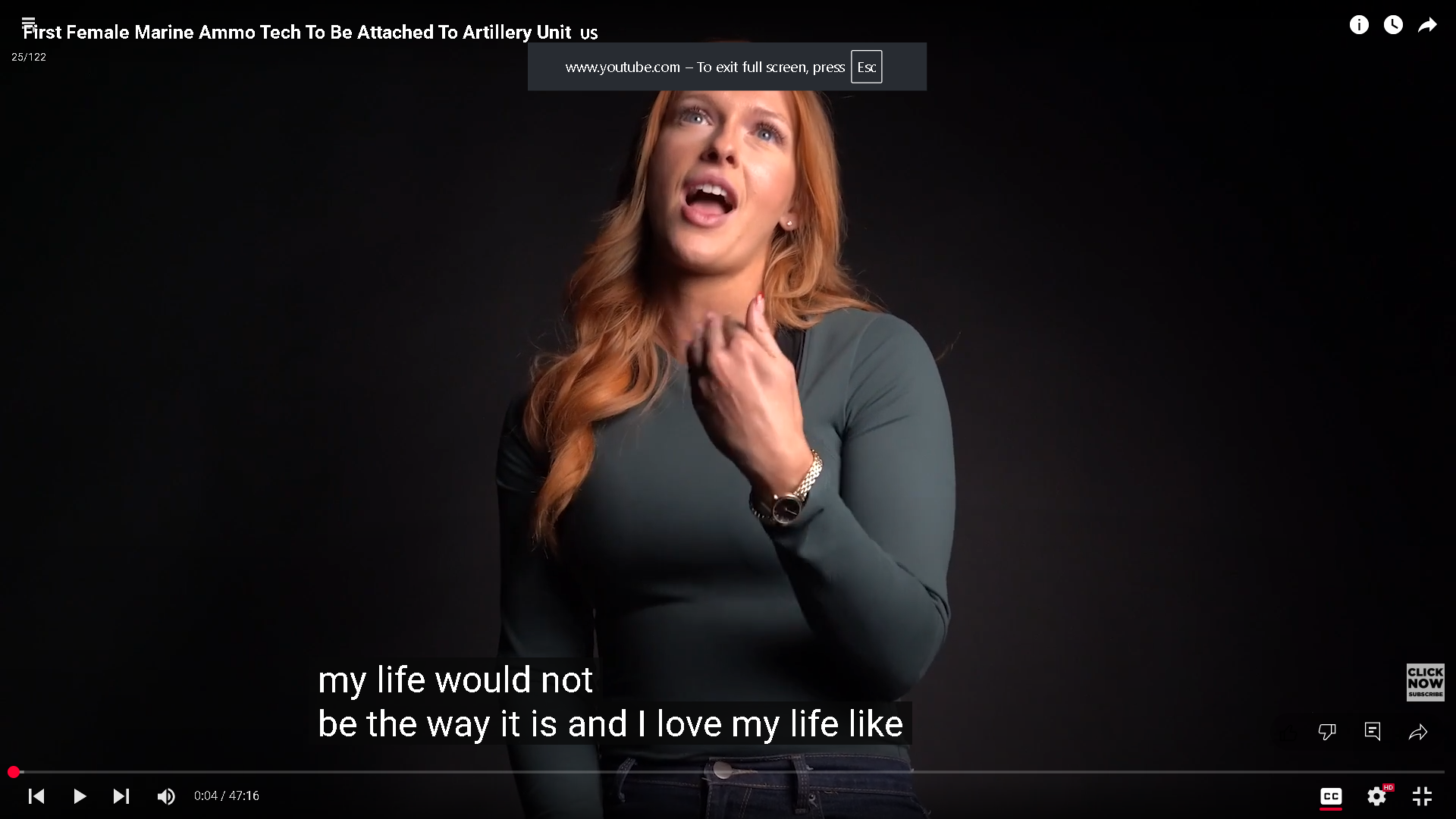
Task: Toggle closed captions off
Action: pyautogui.click(x=1331, y=796)
